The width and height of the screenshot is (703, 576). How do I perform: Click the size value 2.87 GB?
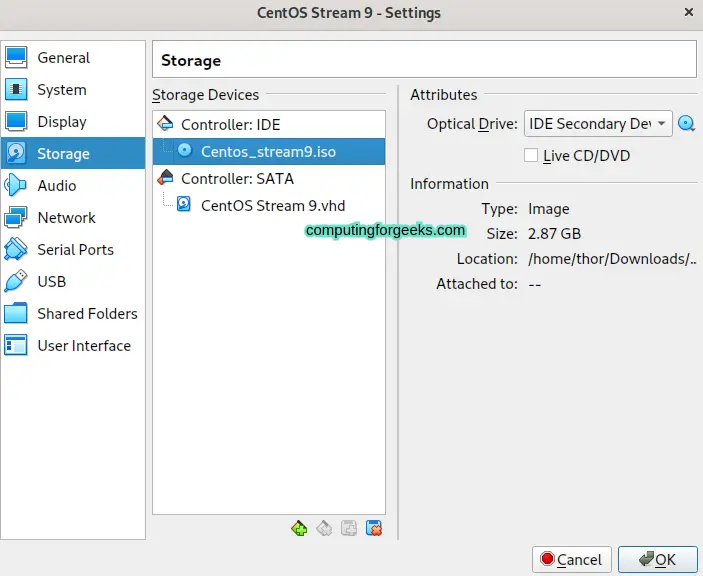(554, 234)
